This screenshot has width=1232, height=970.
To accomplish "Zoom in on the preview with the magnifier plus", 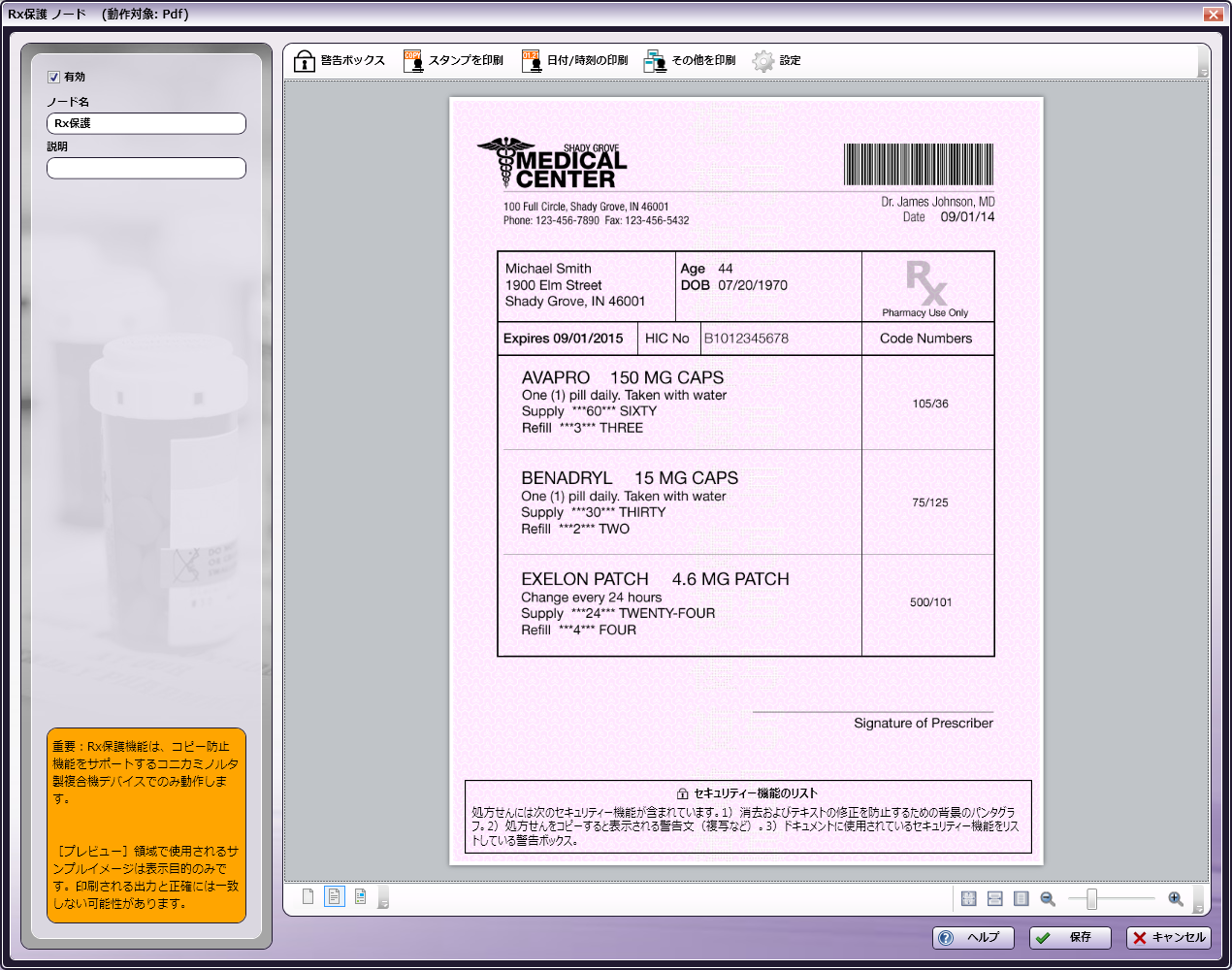I will [x=1176, y=899].
